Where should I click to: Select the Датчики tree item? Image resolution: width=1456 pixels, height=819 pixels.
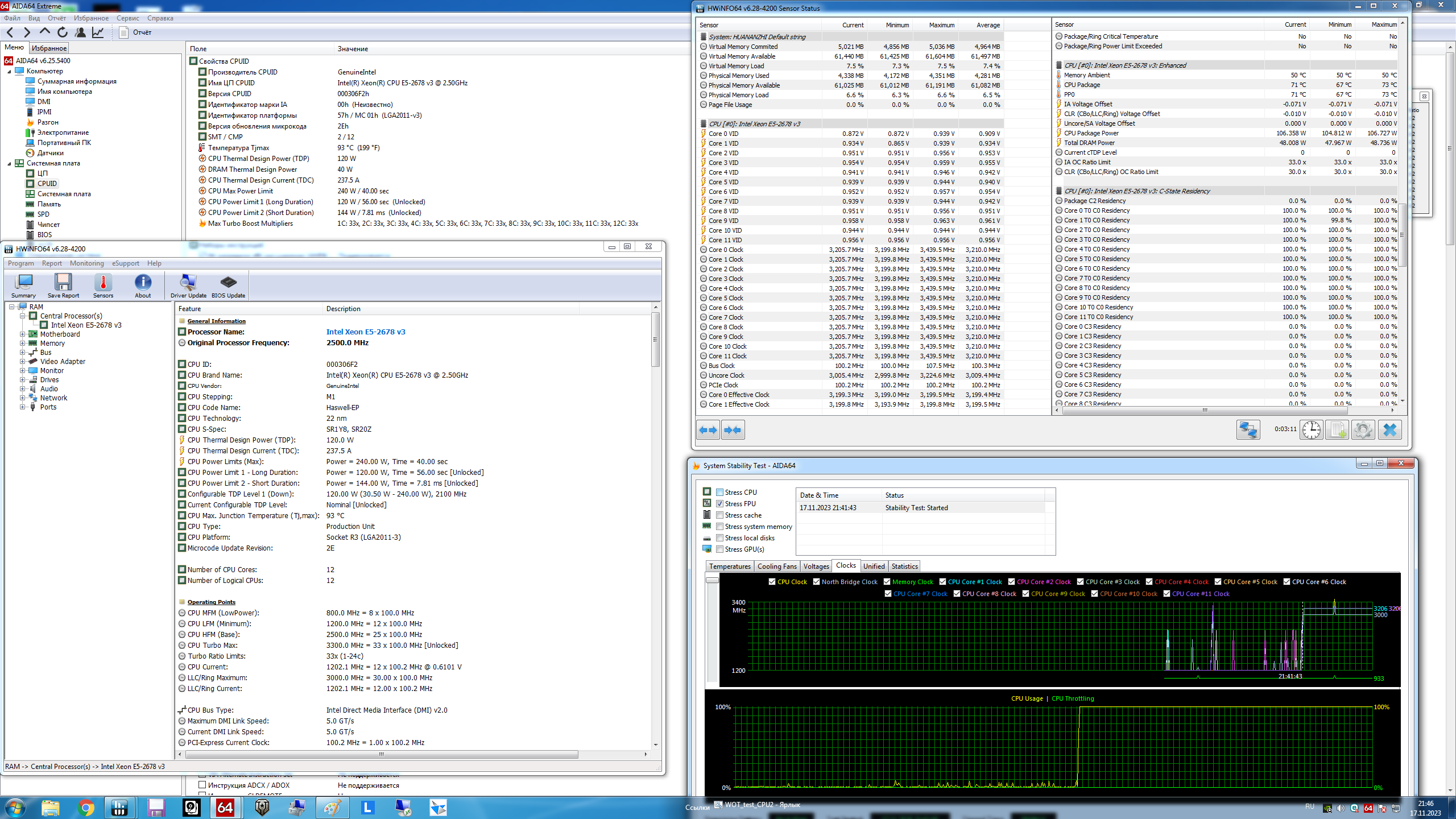pyautogui.click(x=50, y=153)
